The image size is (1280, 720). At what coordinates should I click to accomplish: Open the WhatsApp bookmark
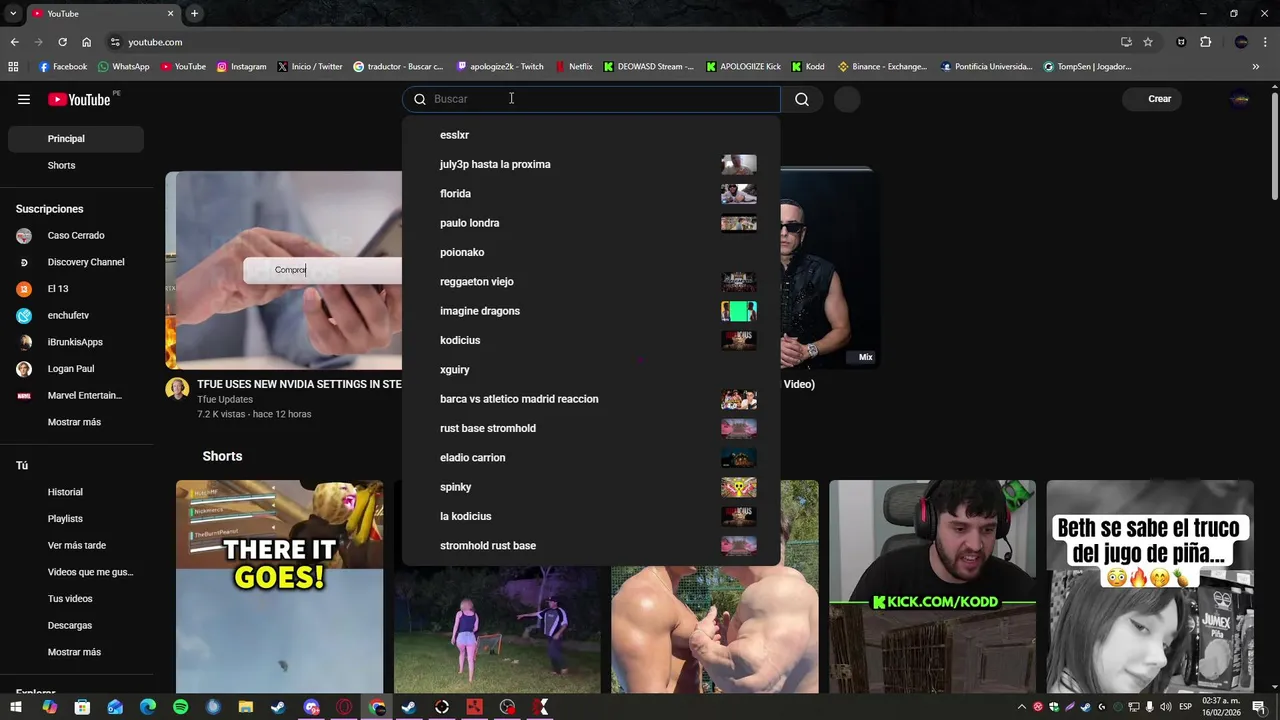pyautogui.click(x=123, y=67)
